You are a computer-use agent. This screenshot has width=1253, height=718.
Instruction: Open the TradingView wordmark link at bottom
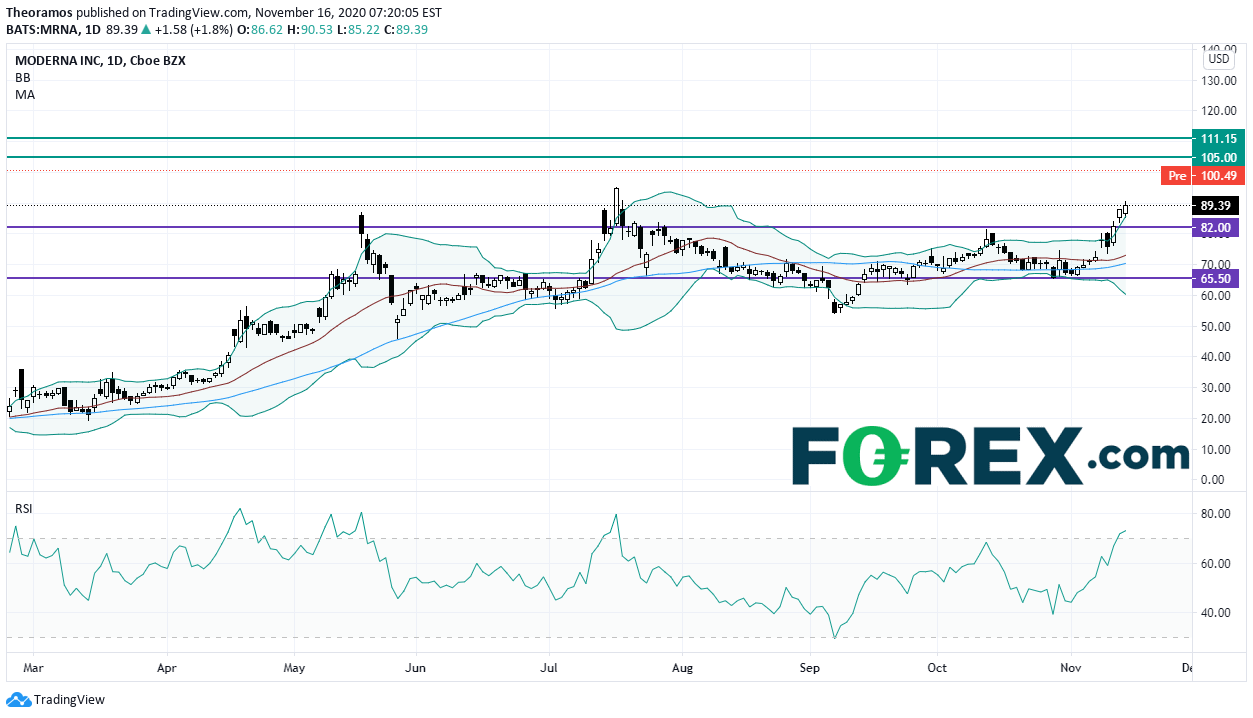[x=69, y=700]
